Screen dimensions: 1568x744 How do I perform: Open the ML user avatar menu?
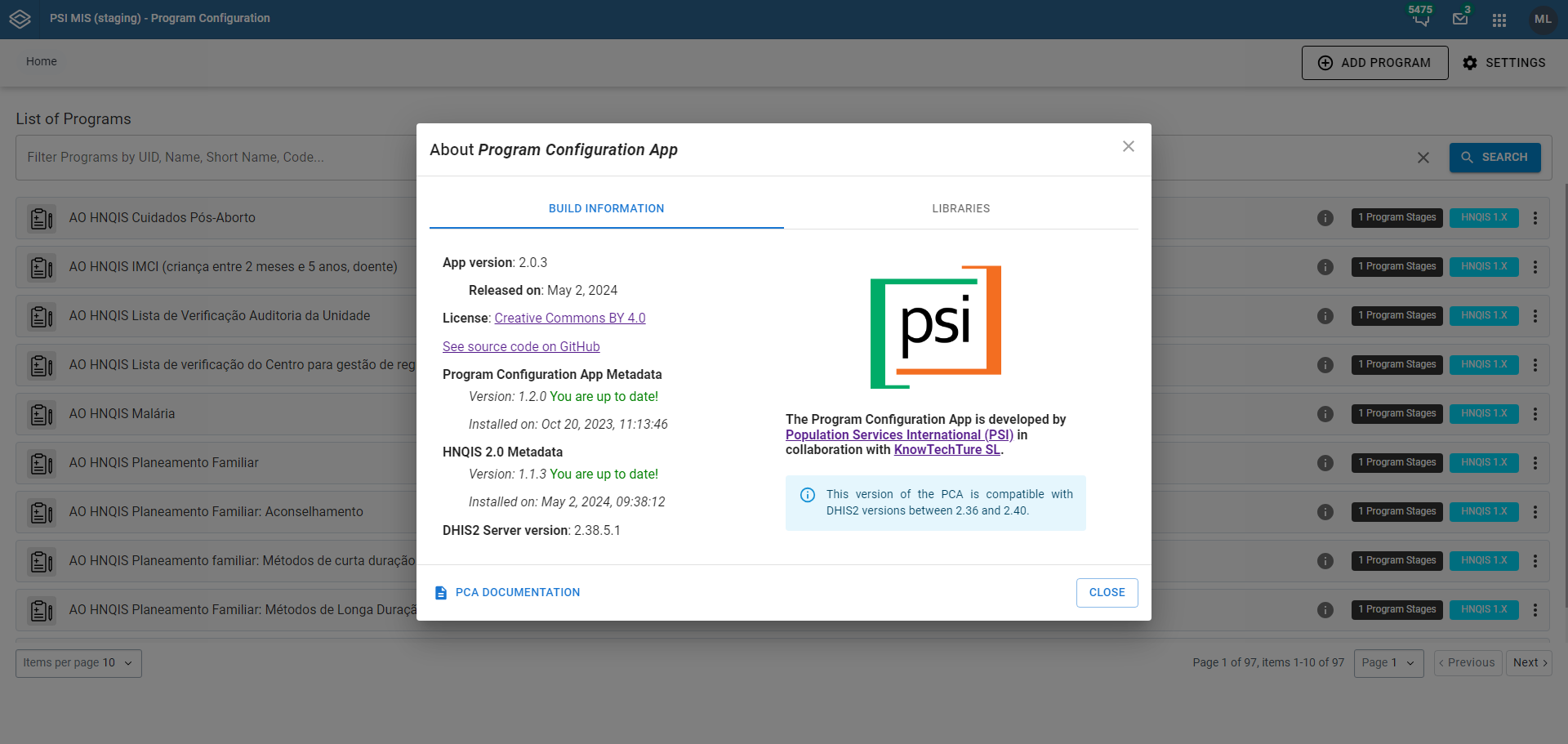pos(1543,19)
